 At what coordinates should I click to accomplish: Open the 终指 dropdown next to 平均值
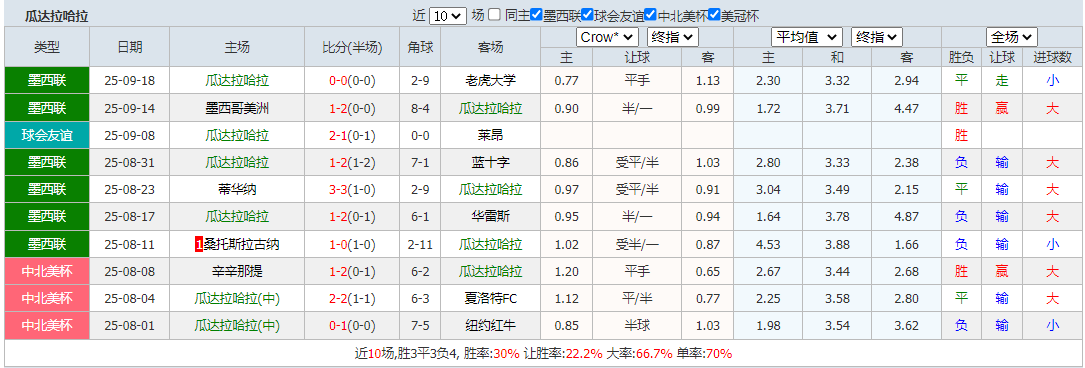(x=877, y=37)
